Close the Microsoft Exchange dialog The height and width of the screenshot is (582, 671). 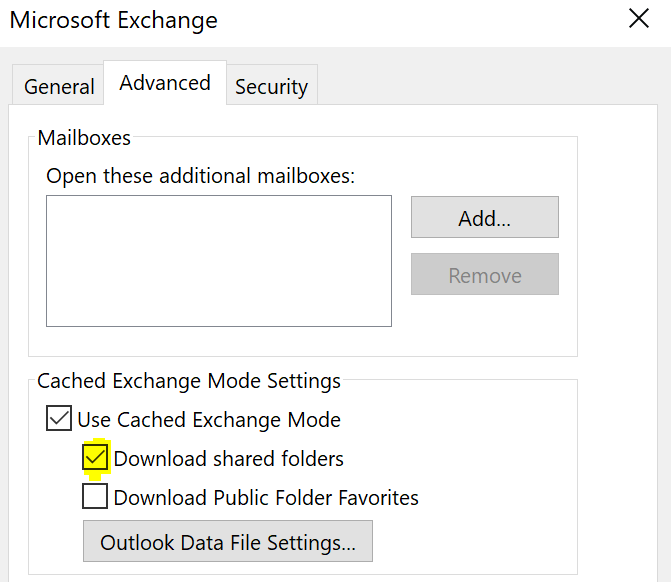pos(639,19)
